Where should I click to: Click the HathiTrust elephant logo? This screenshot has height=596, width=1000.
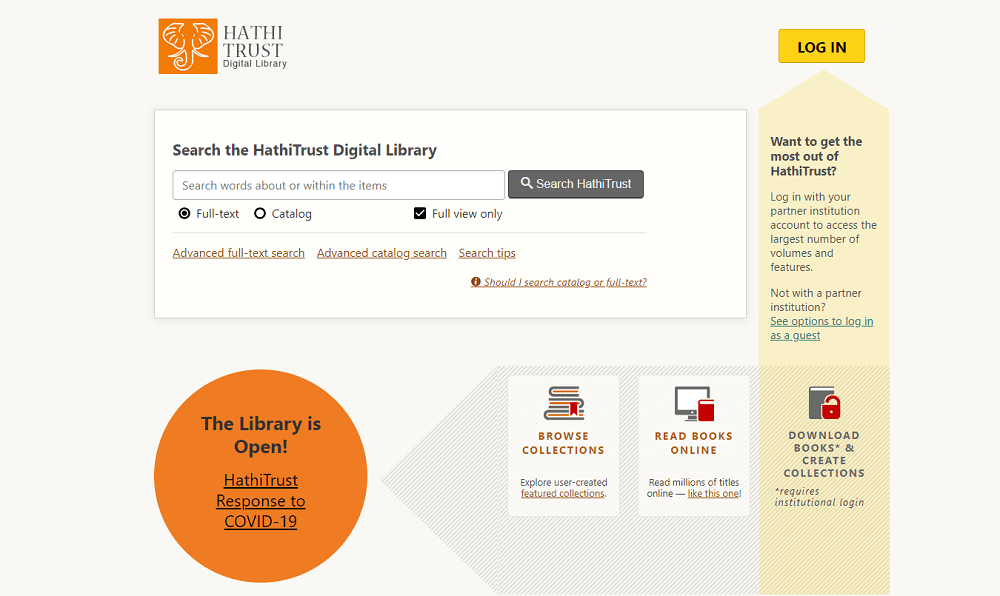pyautogui.click(x=188, y=46)
